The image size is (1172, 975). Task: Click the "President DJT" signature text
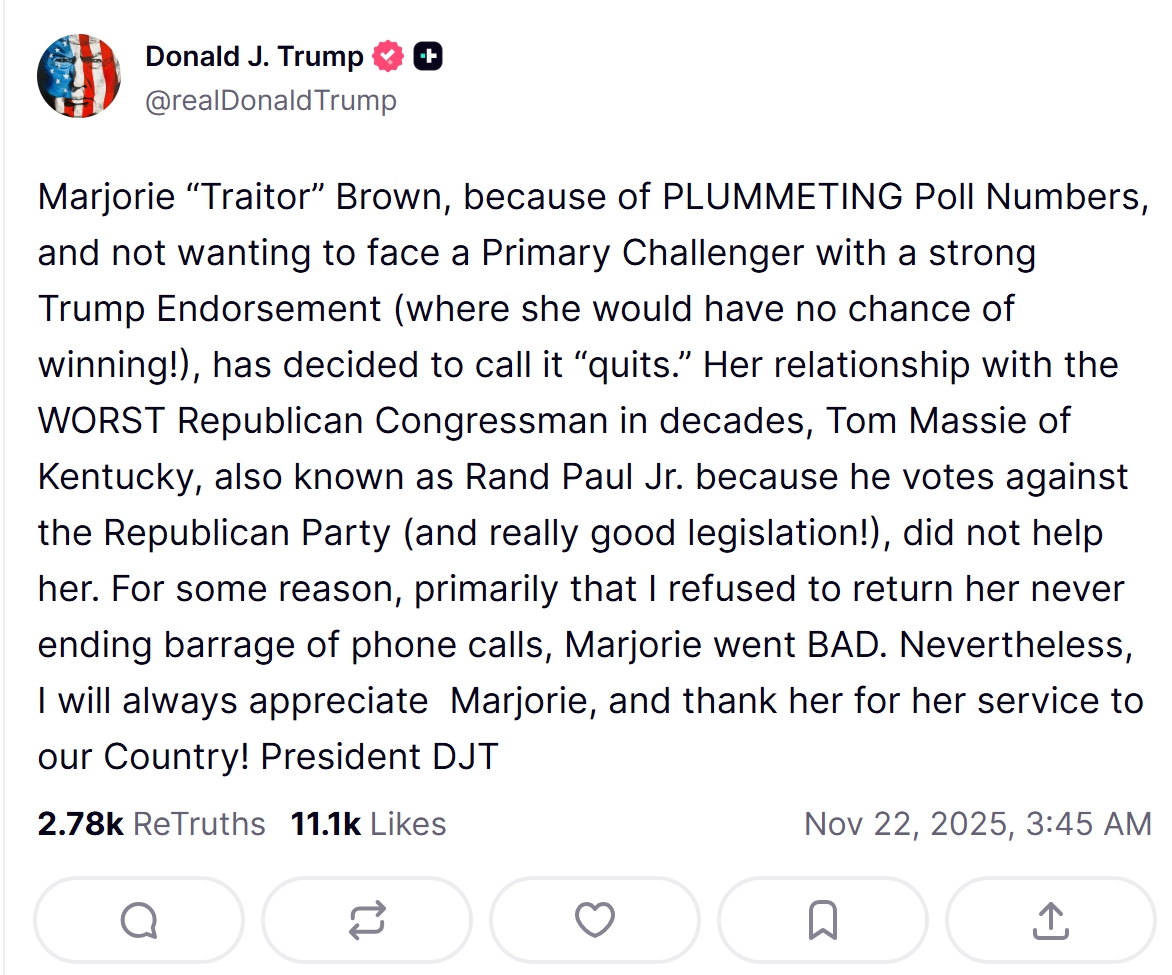pos(379,757)
